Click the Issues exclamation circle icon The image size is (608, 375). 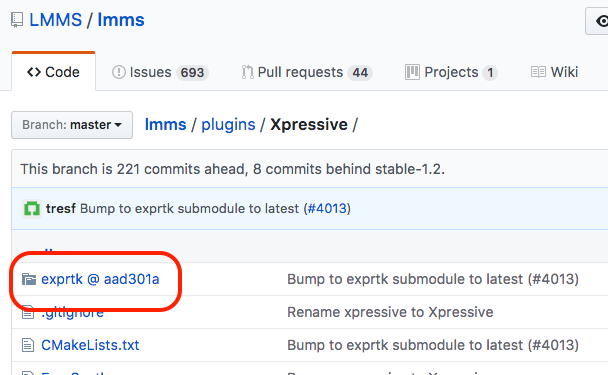click(x=119, y=72)
